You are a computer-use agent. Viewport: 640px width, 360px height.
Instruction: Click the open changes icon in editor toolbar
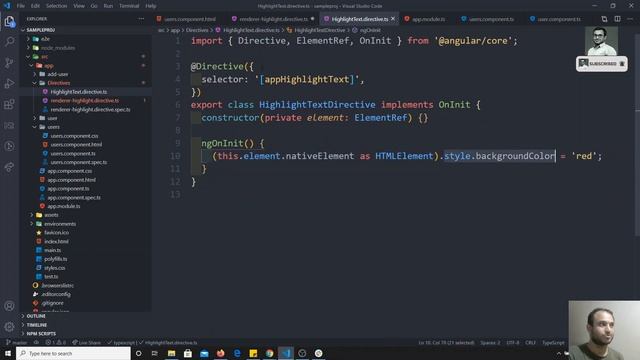pyautogui.click(x=604, y=19)
